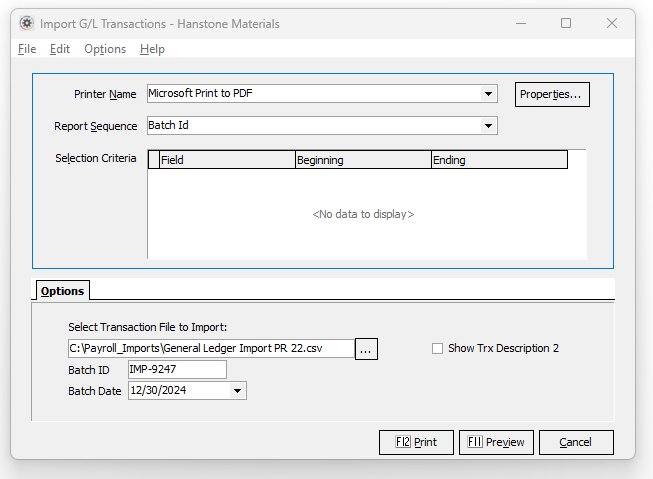Click the F11 Preview button

(496, 442)
